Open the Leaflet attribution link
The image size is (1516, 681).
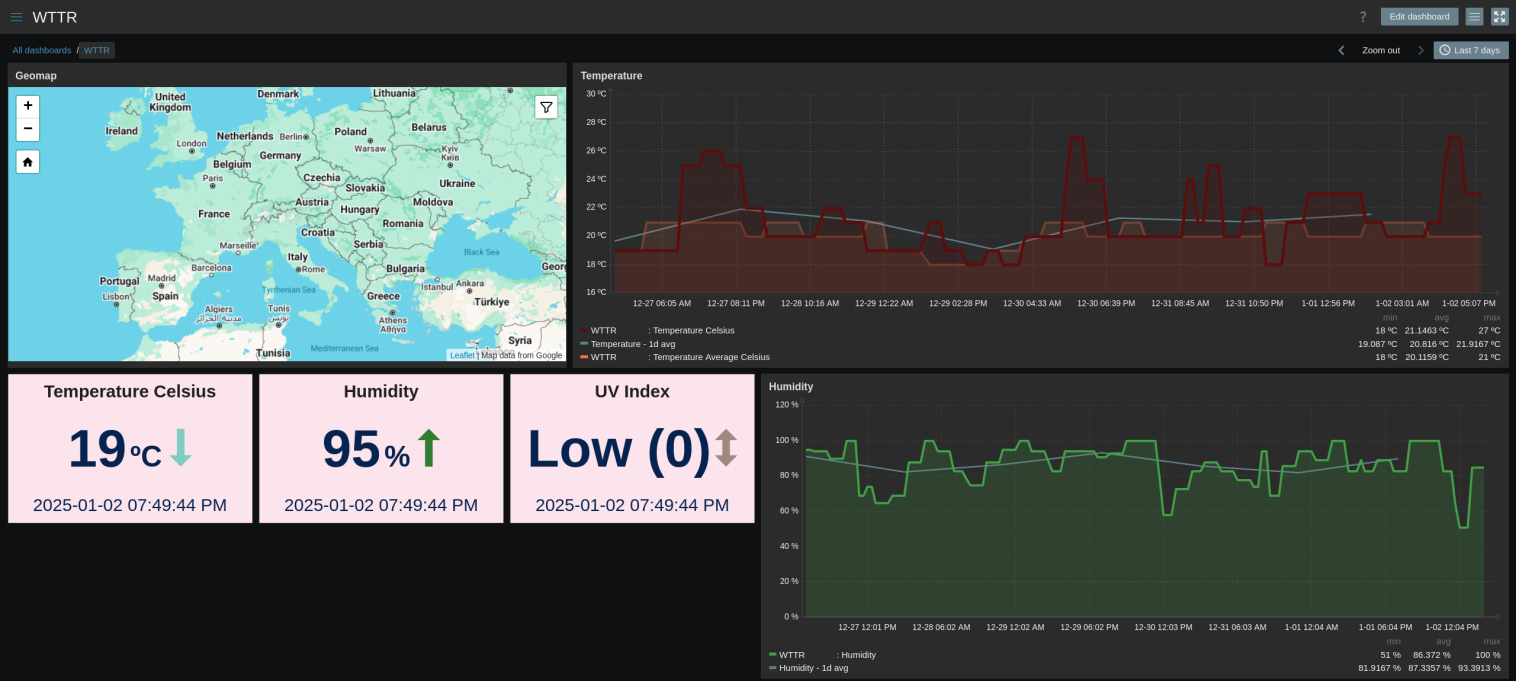[x=461, y=354]
